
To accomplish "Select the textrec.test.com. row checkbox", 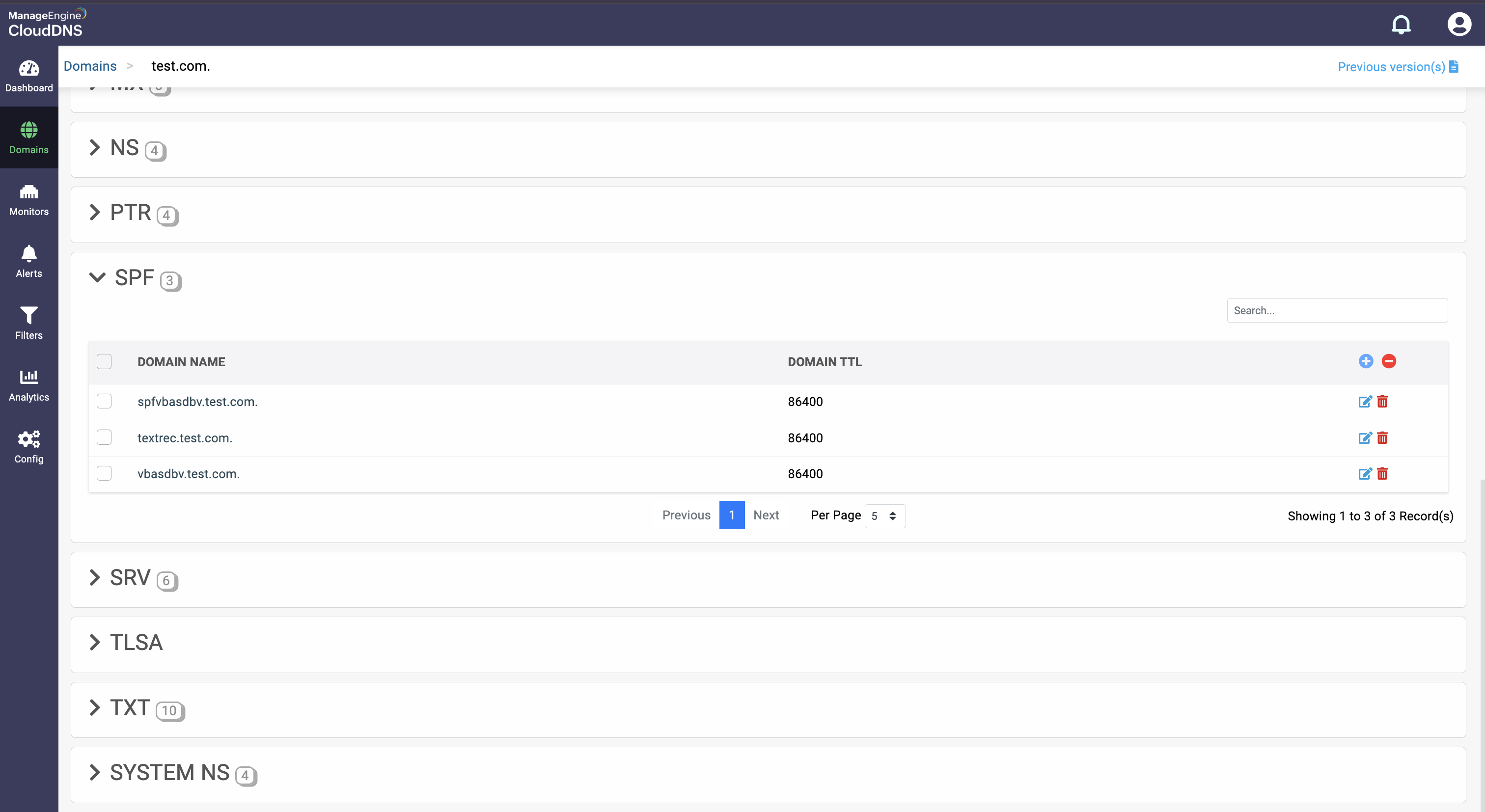I will [104, 437].
